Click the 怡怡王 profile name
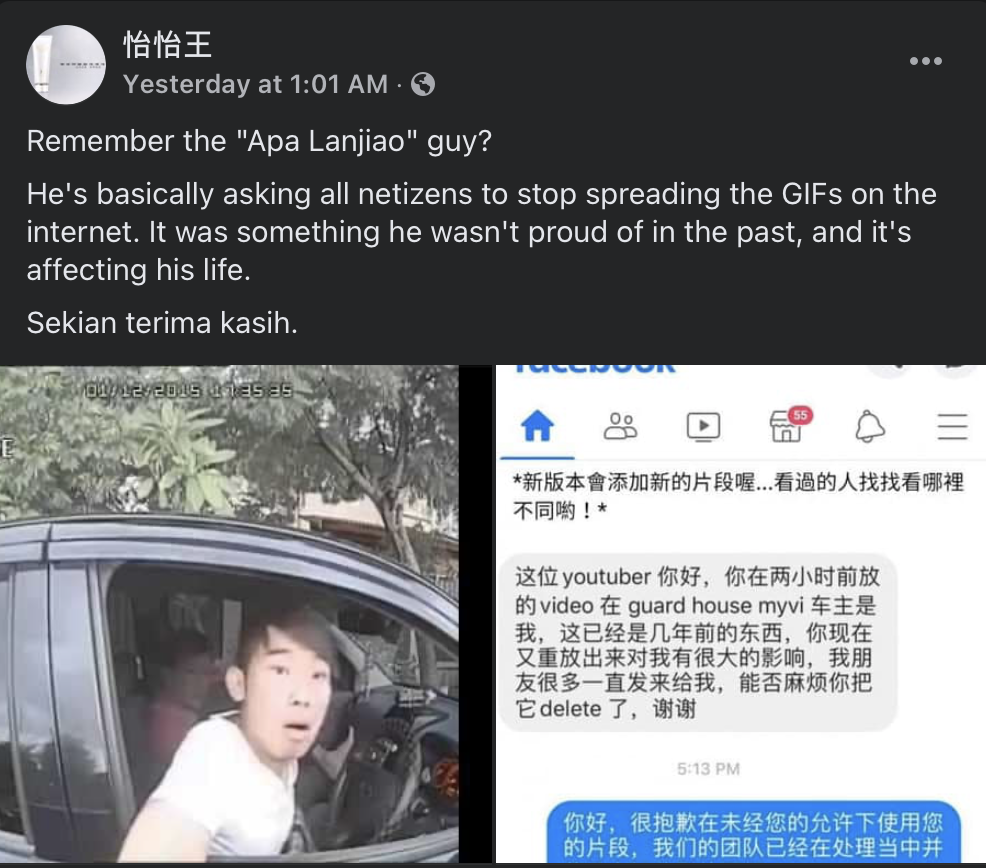 coord(167,45)
